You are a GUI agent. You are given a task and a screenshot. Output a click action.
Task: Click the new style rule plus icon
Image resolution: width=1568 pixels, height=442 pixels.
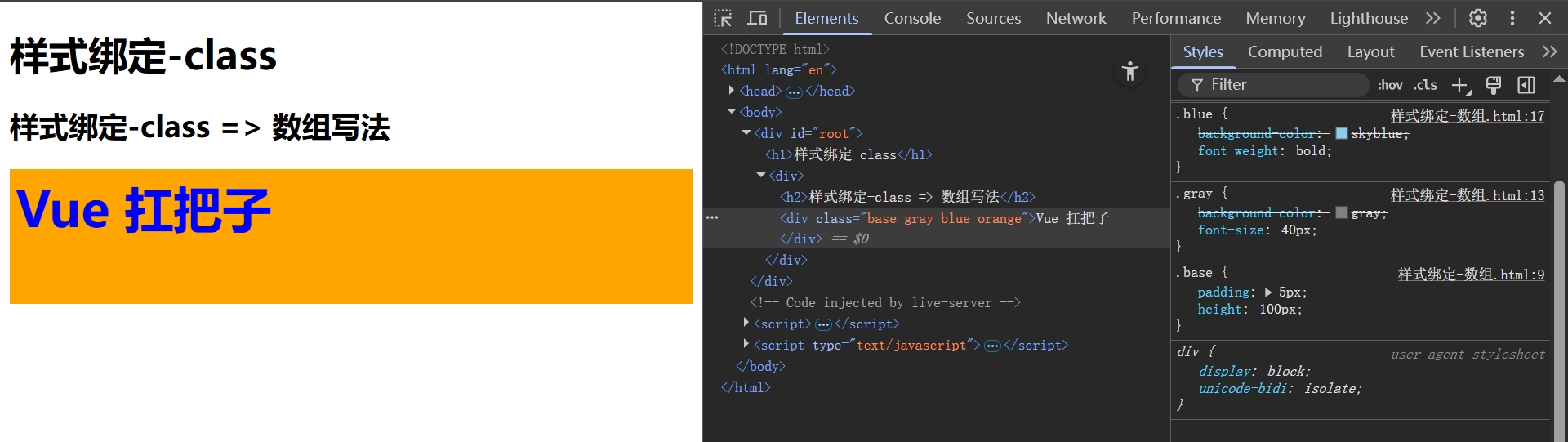tap(1460, 85)
